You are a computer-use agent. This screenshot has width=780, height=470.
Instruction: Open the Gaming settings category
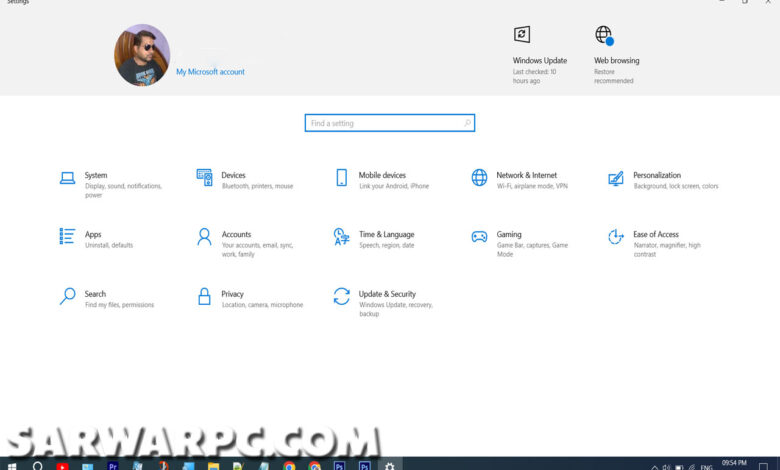[519, 243]
